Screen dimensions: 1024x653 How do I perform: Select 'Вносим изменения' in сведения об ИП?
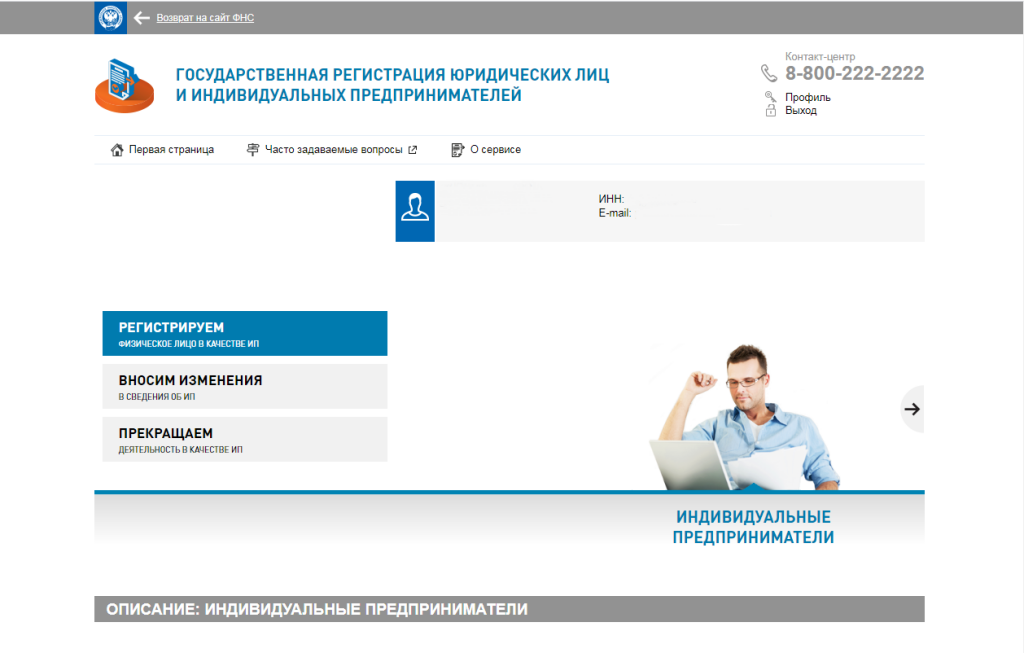click(244, 386)
